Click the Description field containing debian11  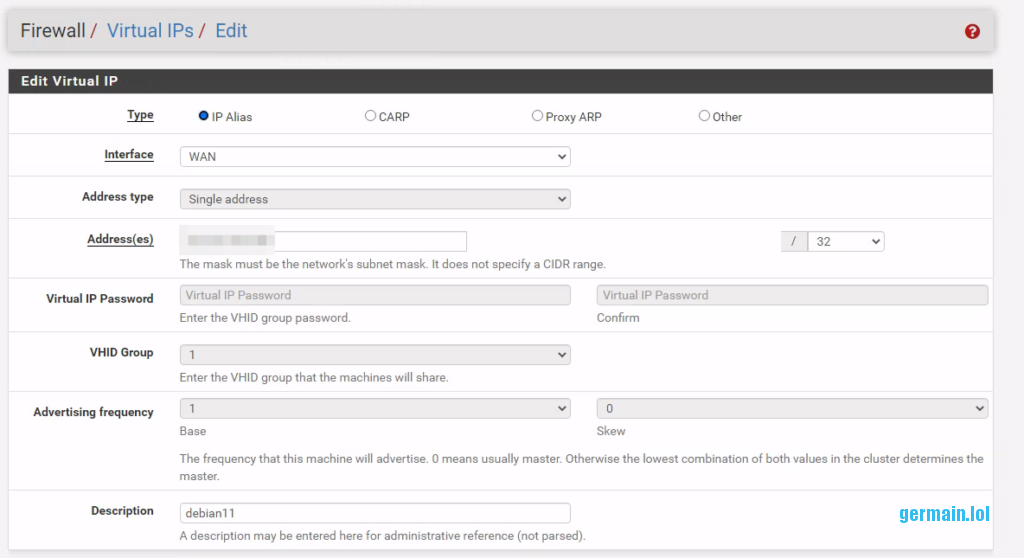coord(375,513)
